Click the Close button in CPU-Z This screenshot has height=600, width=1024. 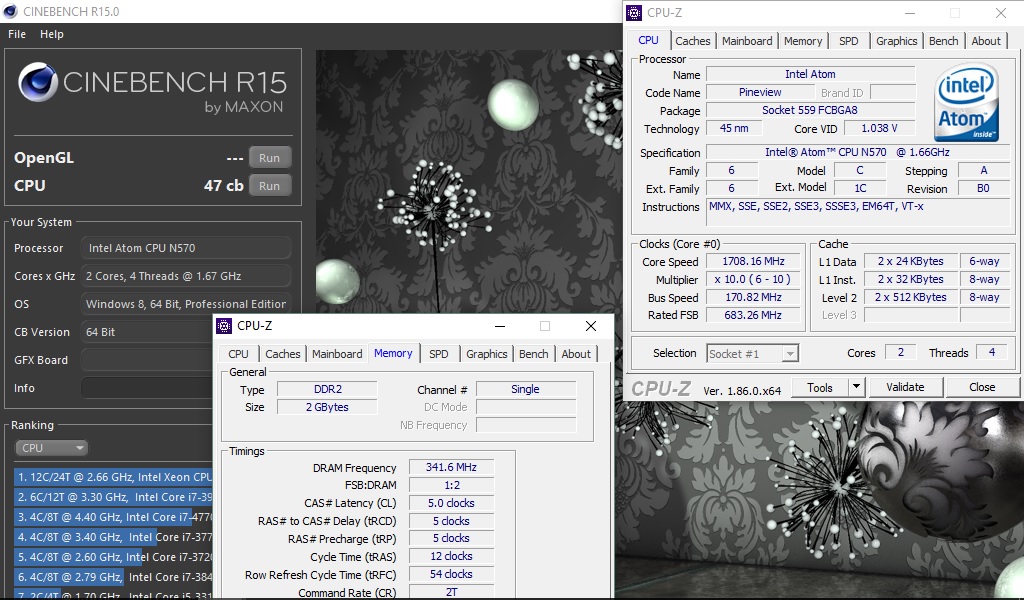[982, 387]
